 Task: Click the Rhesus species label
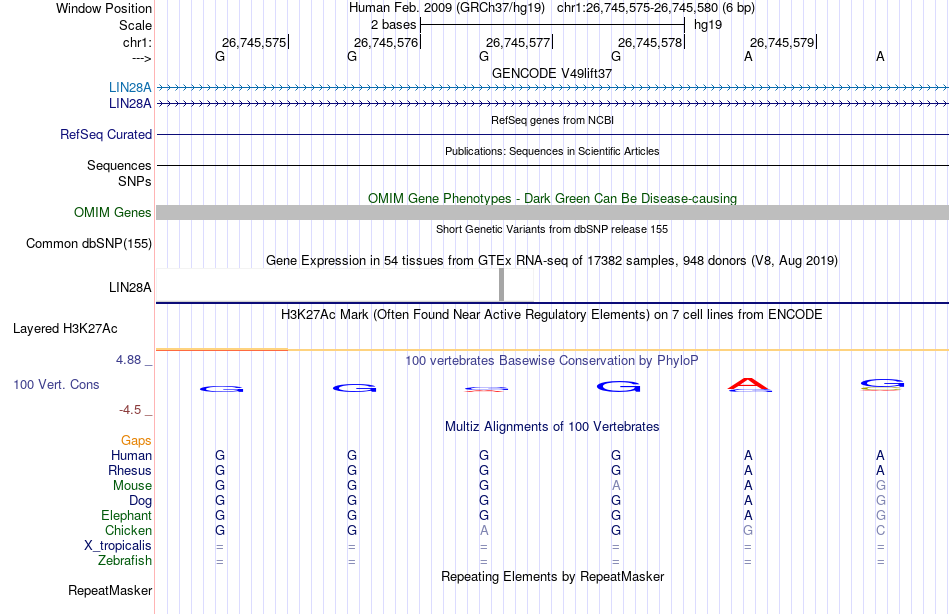pos(130,470)
